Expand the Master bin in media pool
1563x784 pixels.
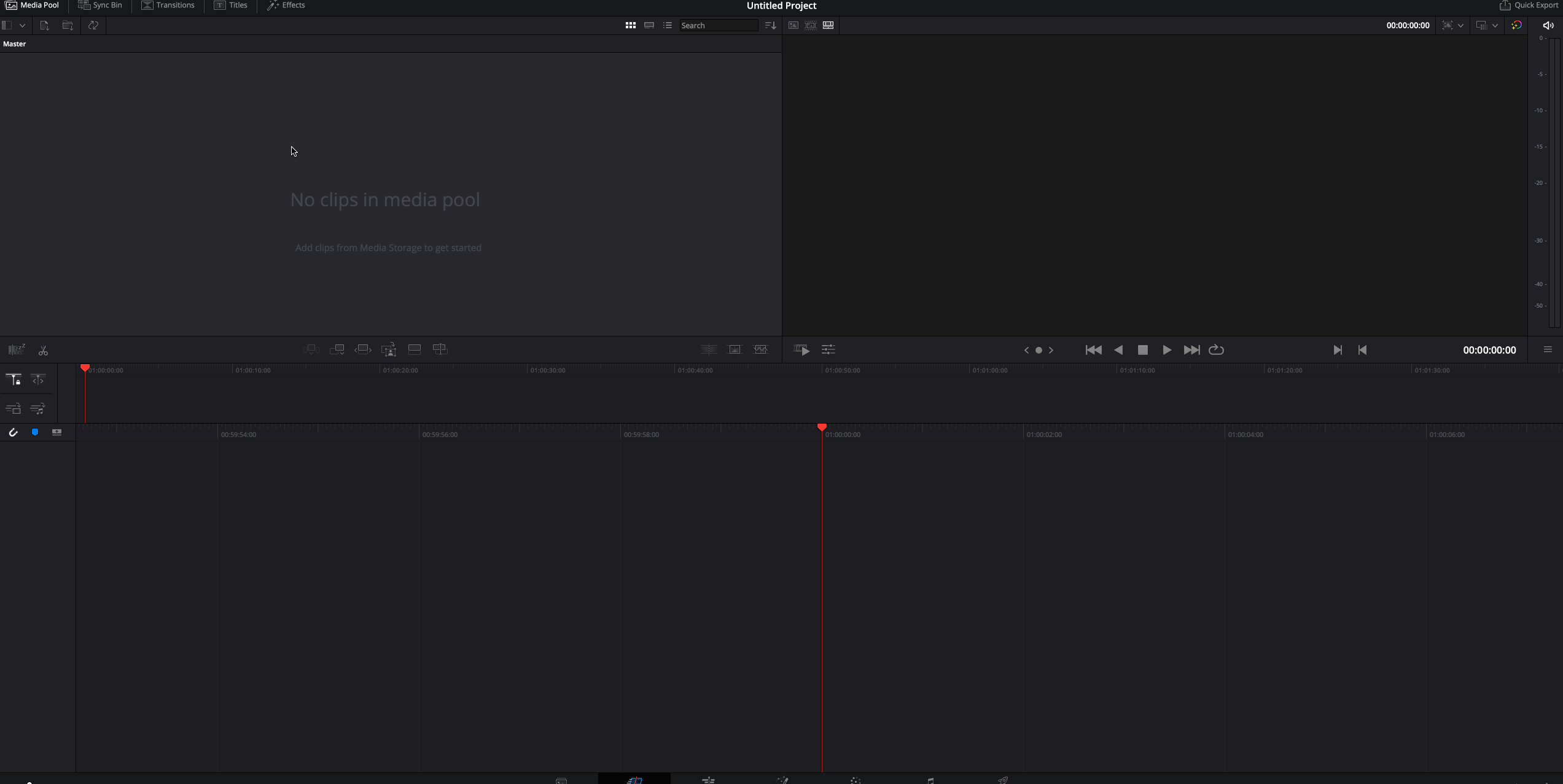pyautogui.click(x=14, y=43)
